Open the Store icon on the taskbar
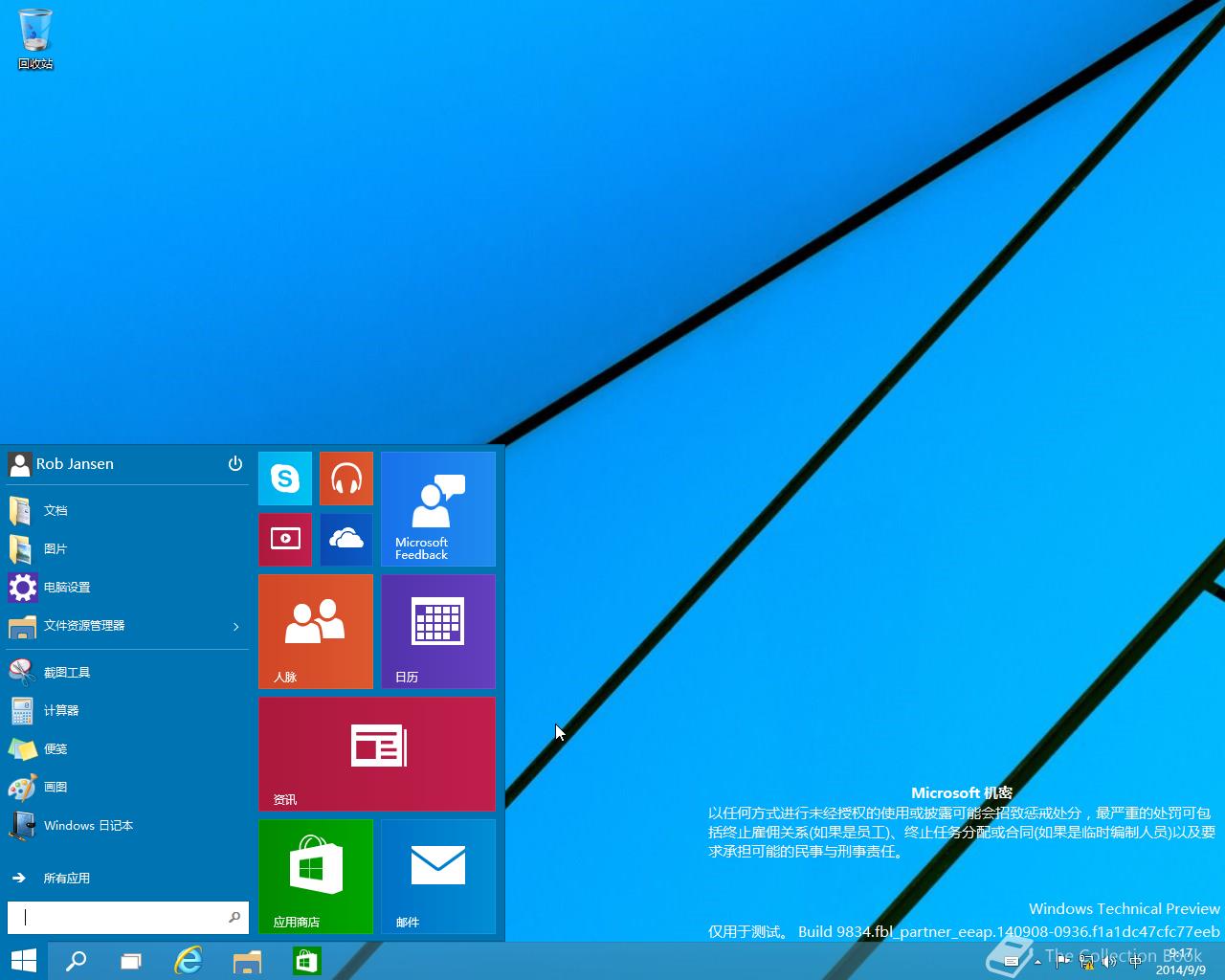 306,961
